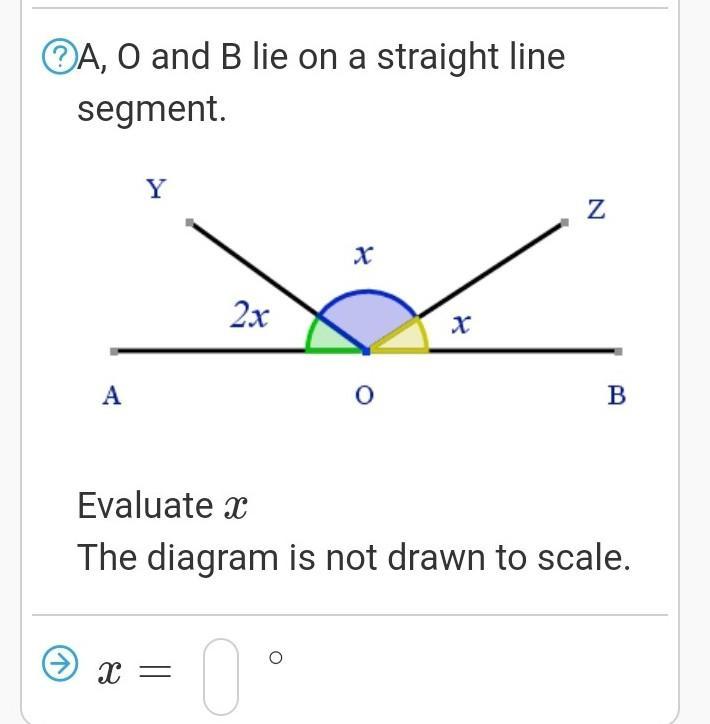Click the x label beside yellow sector

(x=460, y=324)
